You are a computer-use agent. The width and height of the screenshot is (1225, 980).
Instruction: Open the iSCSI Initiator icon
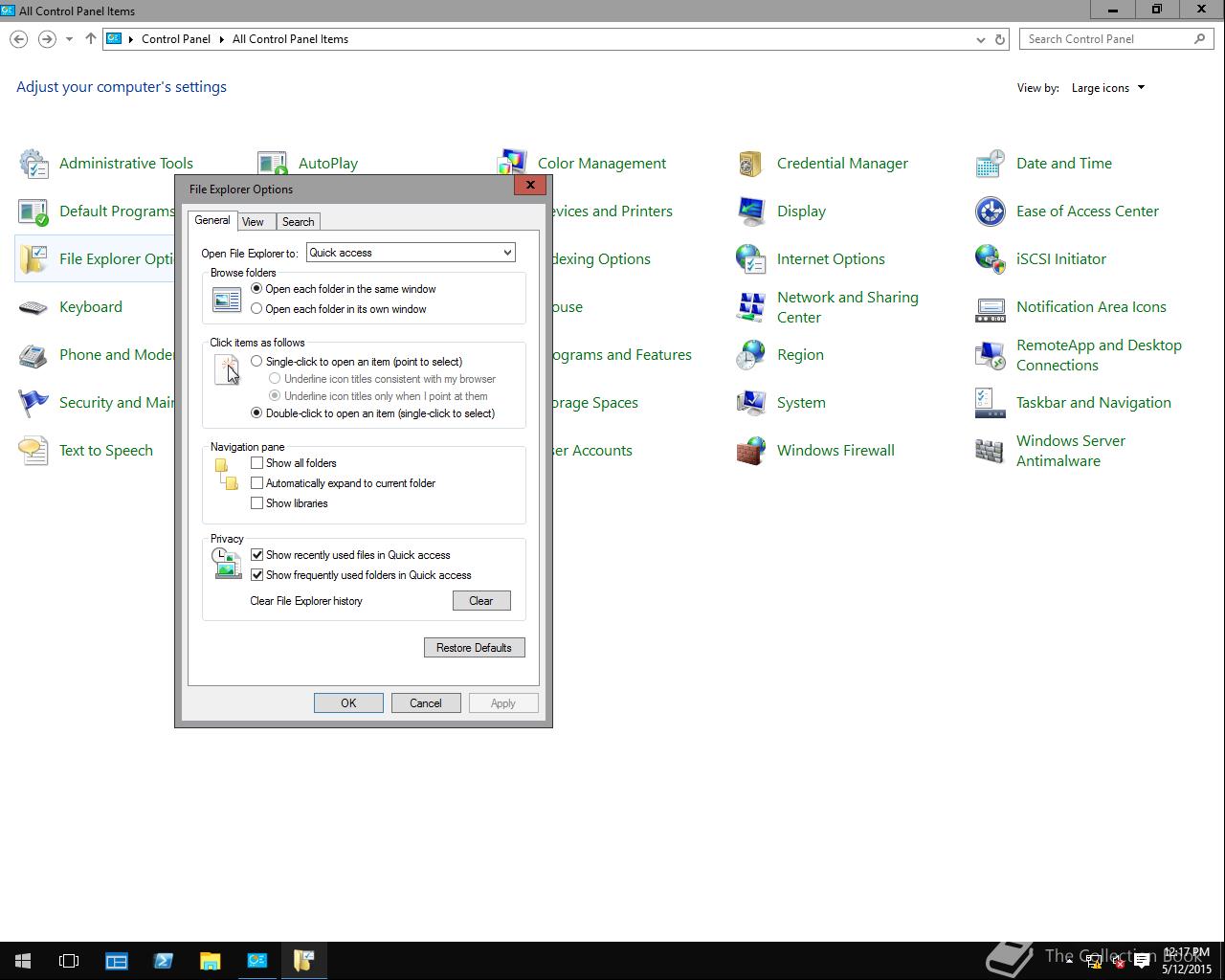(991, 259)
